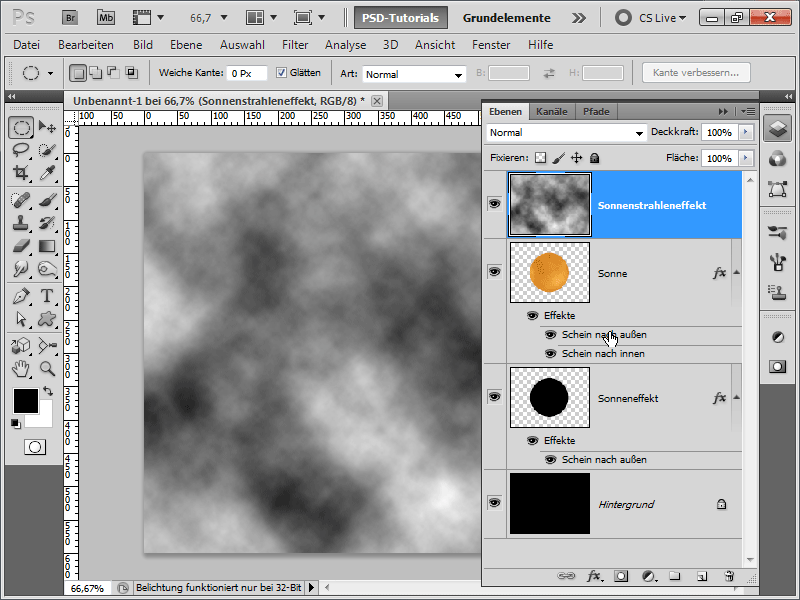Toggle Schein nach innen effect visibility

pos(551,354)
